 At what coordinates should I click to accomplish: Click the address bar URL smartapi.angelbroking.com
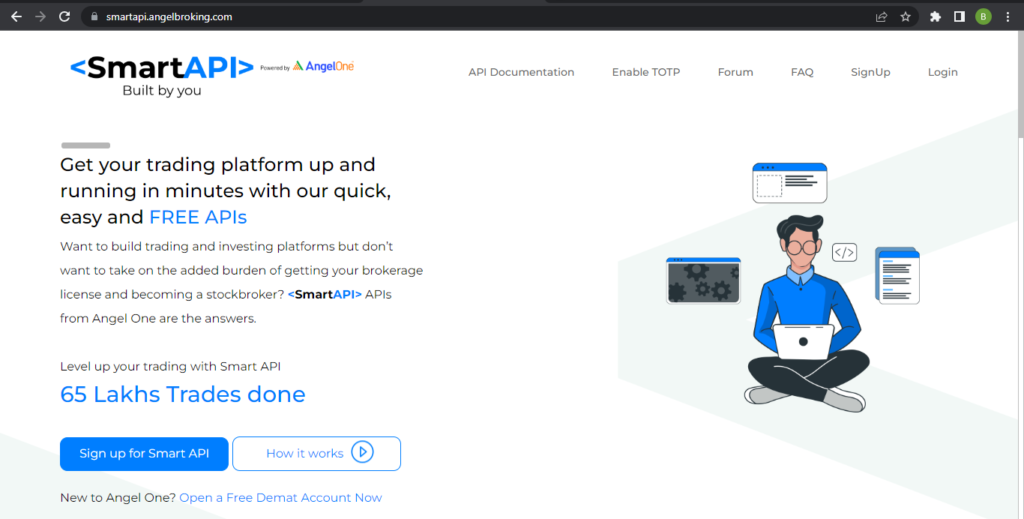(x=169, y=17)
